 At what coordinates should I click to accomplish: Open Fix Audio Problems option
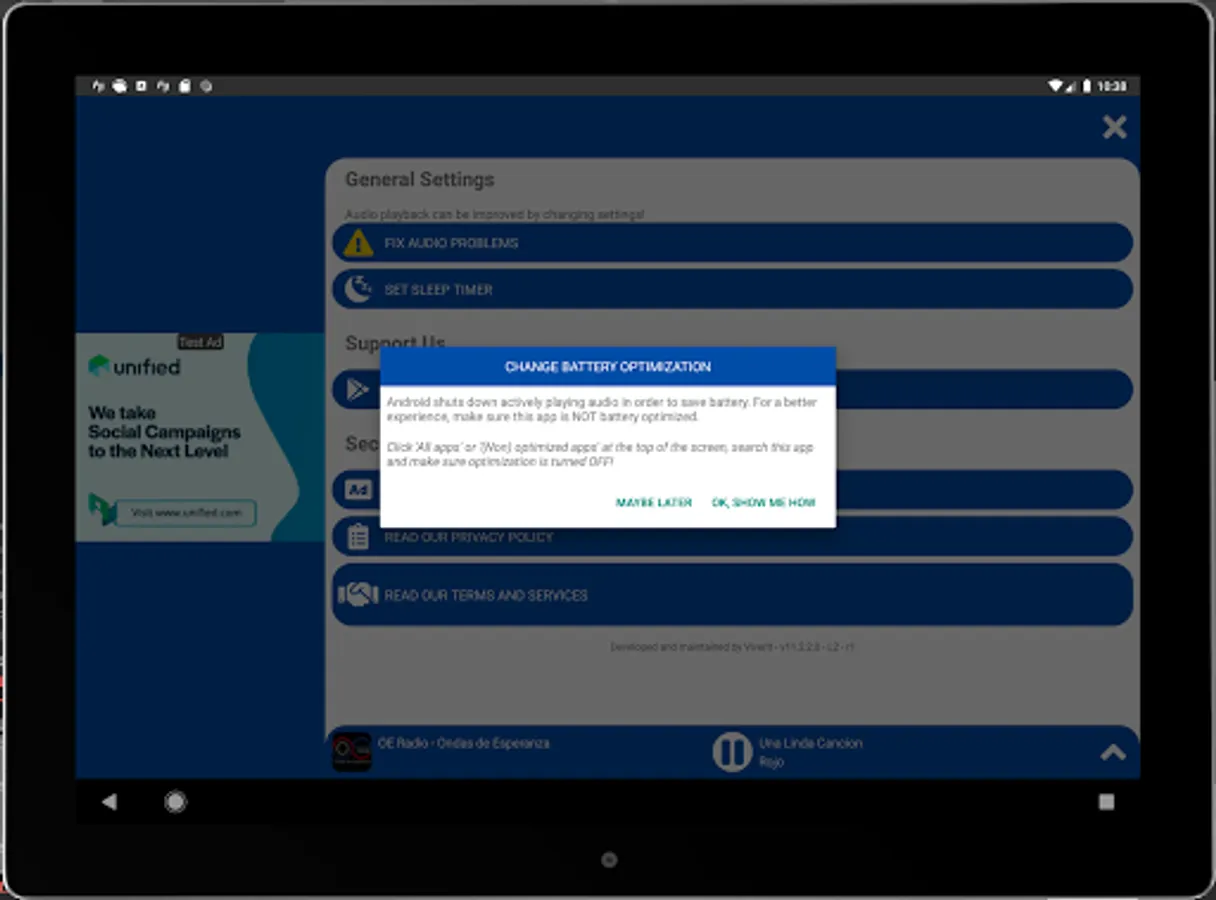point(732,243)
